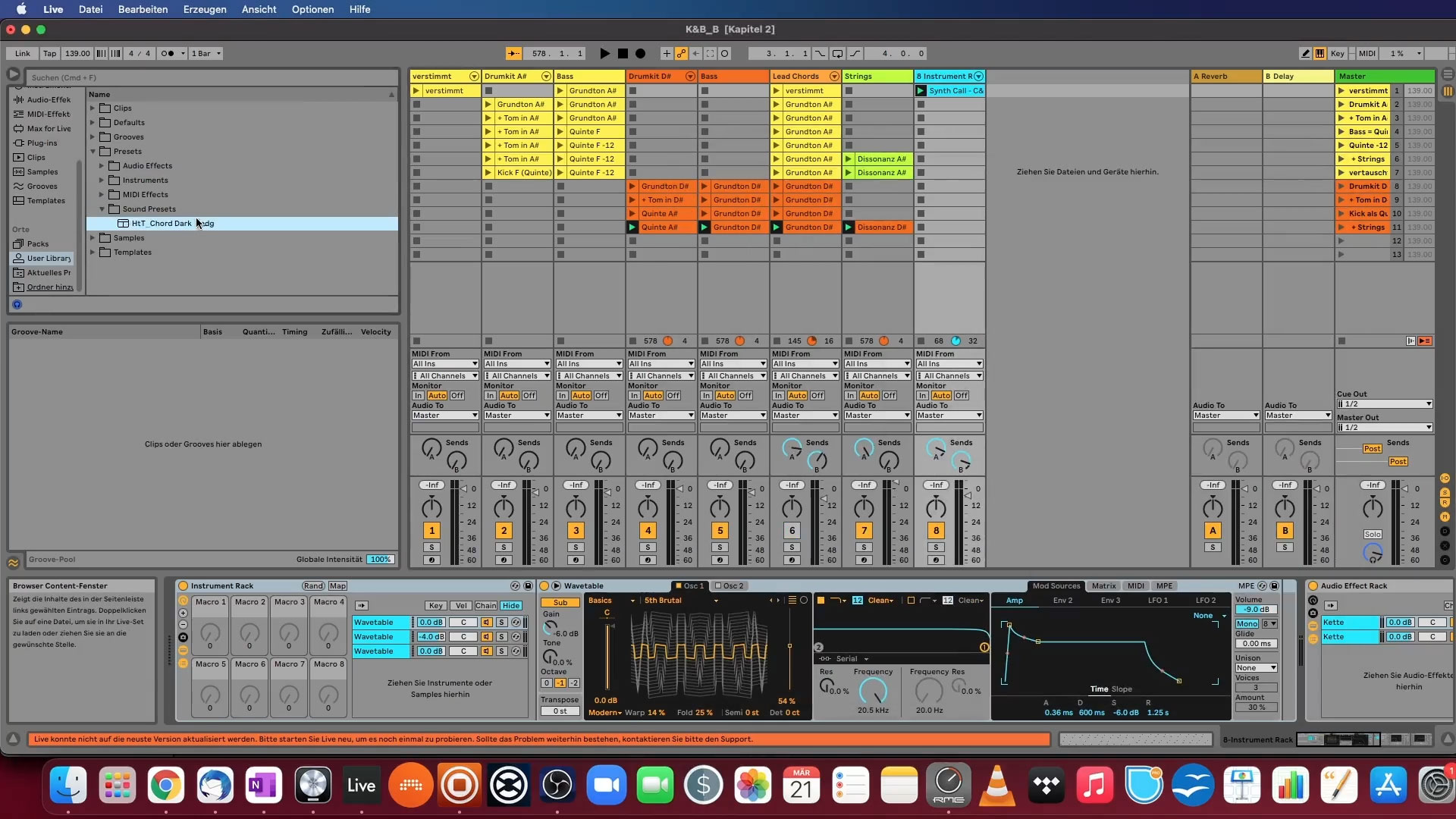Open the Datei menu
The height and width of the screenshot is (819, 1456).
[90, 9]
